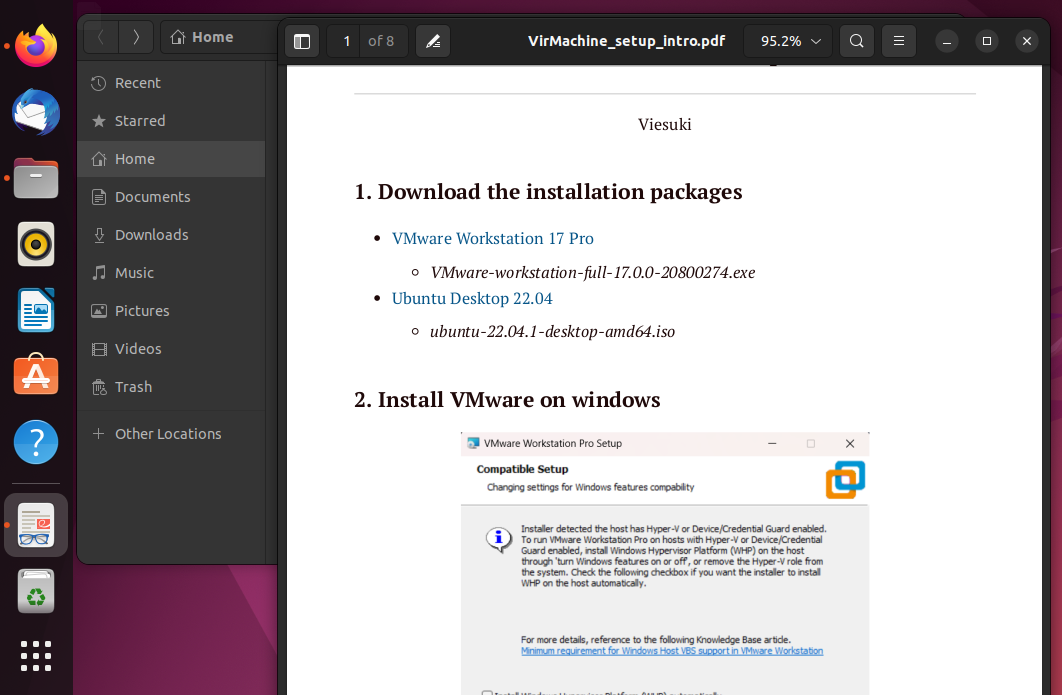The height and width of the screenshot is (695, 1062).
Task: Open LibreOffice Writer from the dock
Action: [x=36, y=310]
